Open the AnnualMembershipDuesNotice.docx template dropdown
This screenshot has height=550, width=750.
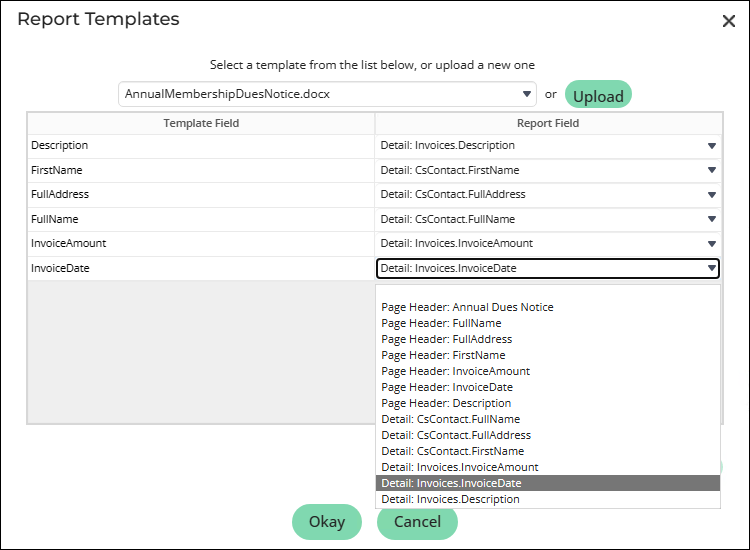327,94
